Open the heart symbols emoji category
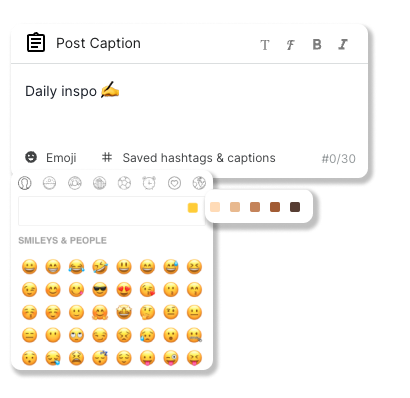 (x=174, y=183)
